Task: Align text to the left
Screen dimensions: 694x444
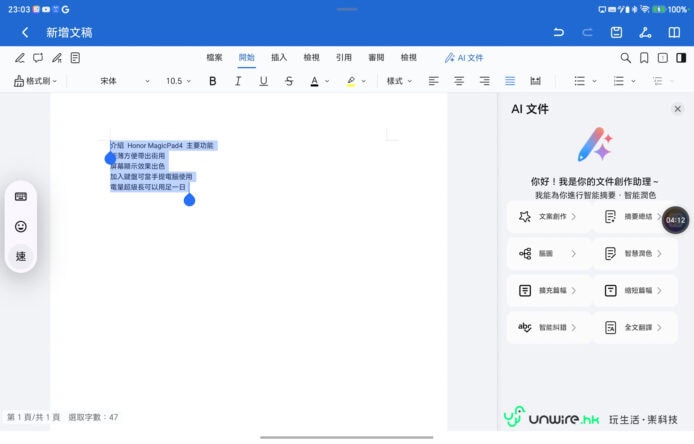Action: pos(433,81)
